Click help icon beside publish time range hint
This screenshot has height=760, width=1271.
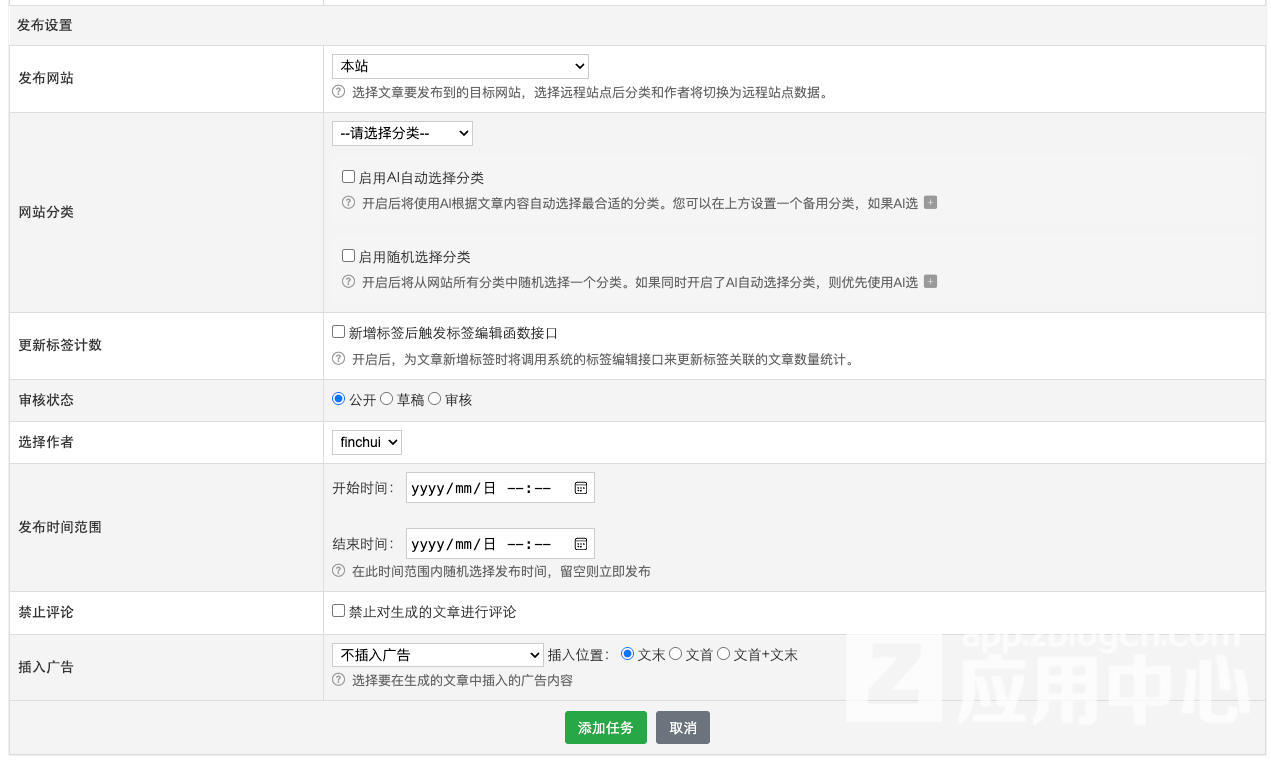coord(339,571)
